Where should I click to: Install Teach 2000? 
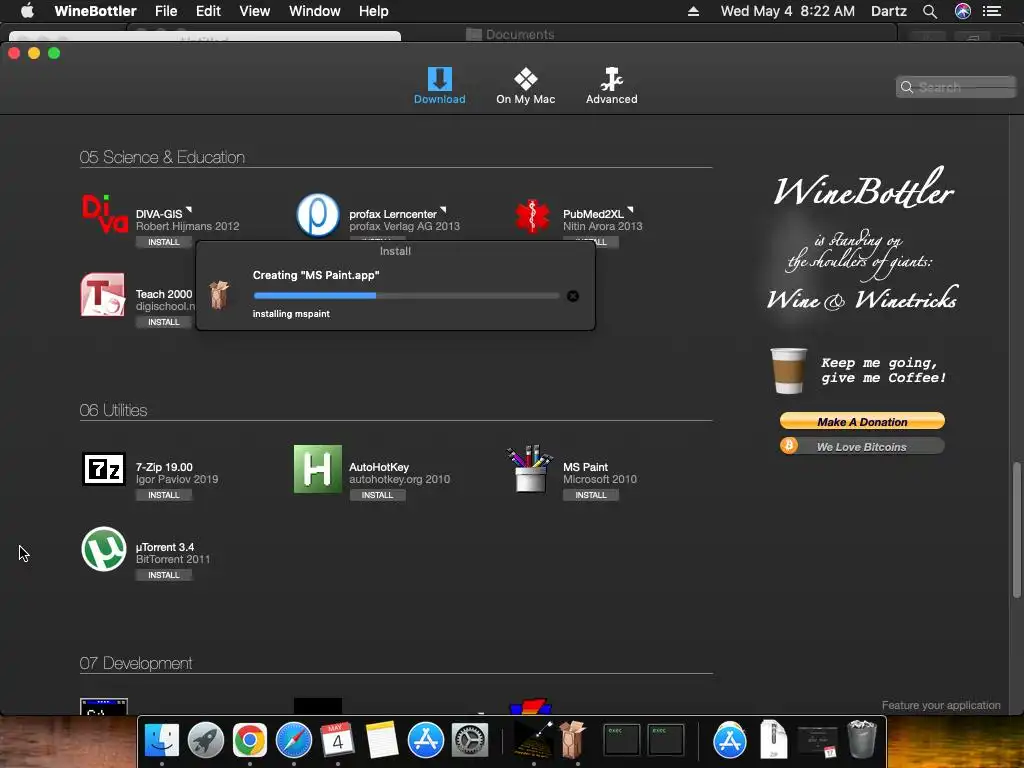[163, 322]
